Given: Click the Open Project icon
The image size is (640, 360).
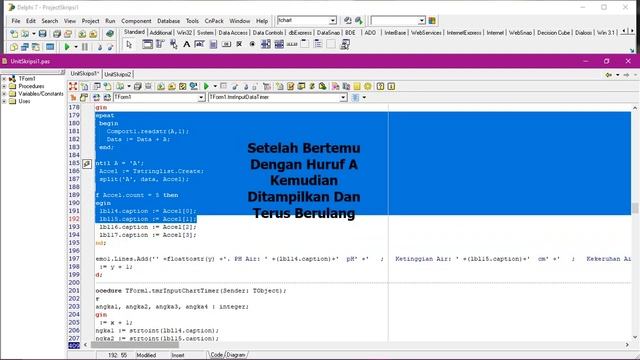Looking at the screenshot, I should coord(68,34).
